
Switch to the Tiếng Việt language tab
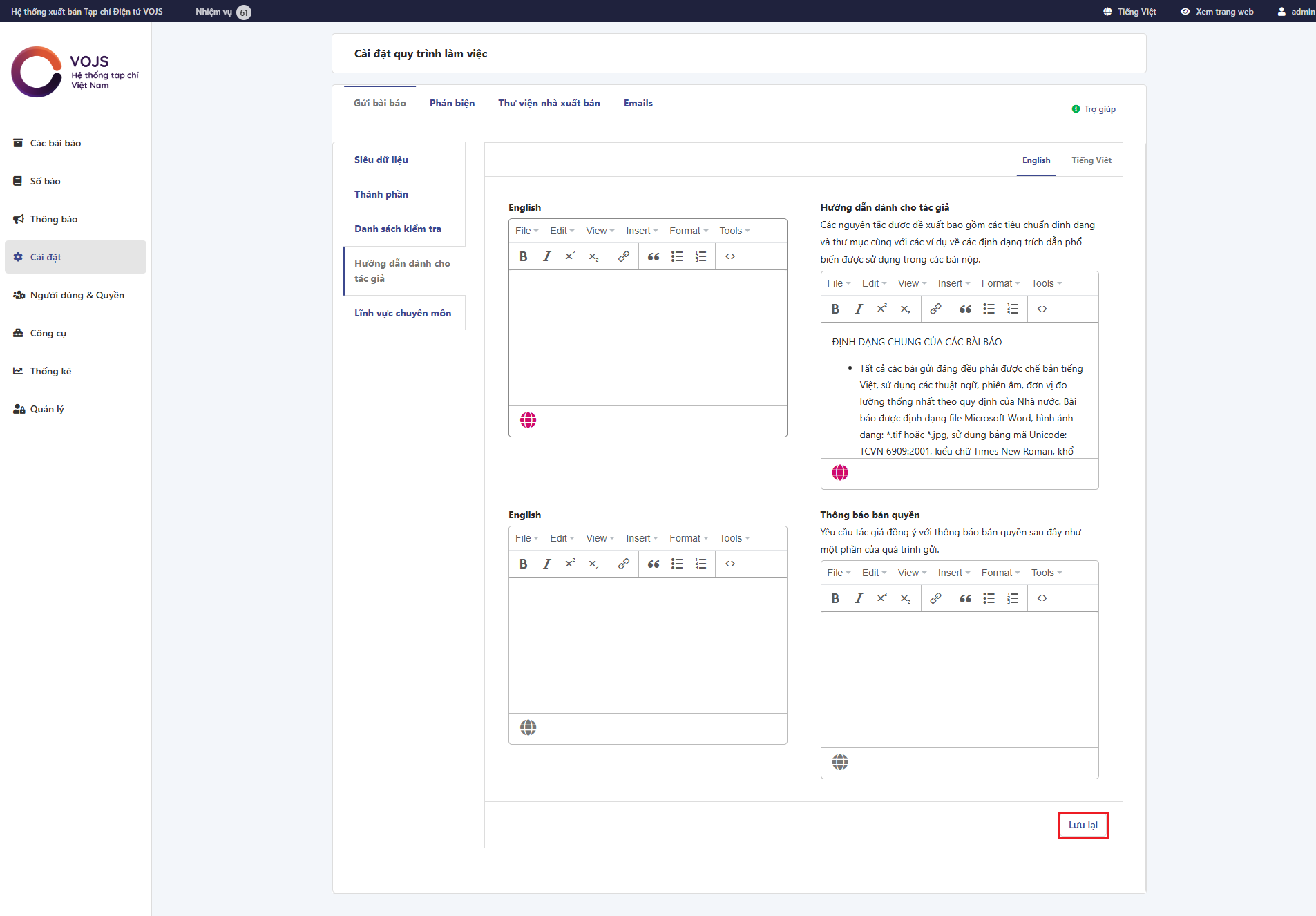(x=1091, y=160)
